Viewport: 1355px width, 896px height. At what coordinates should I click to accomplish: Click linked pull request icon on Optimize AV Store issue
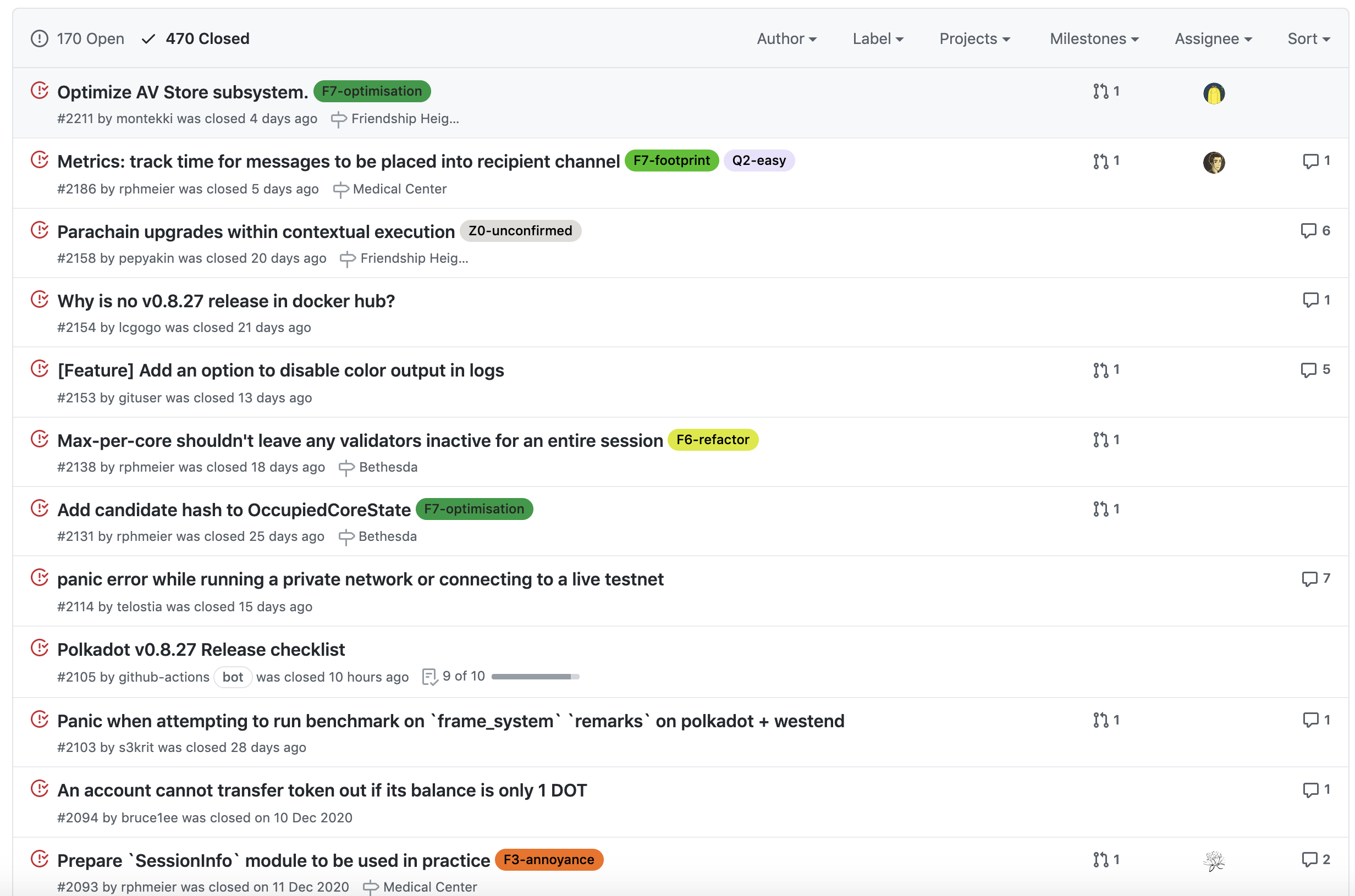point(1100,91)
